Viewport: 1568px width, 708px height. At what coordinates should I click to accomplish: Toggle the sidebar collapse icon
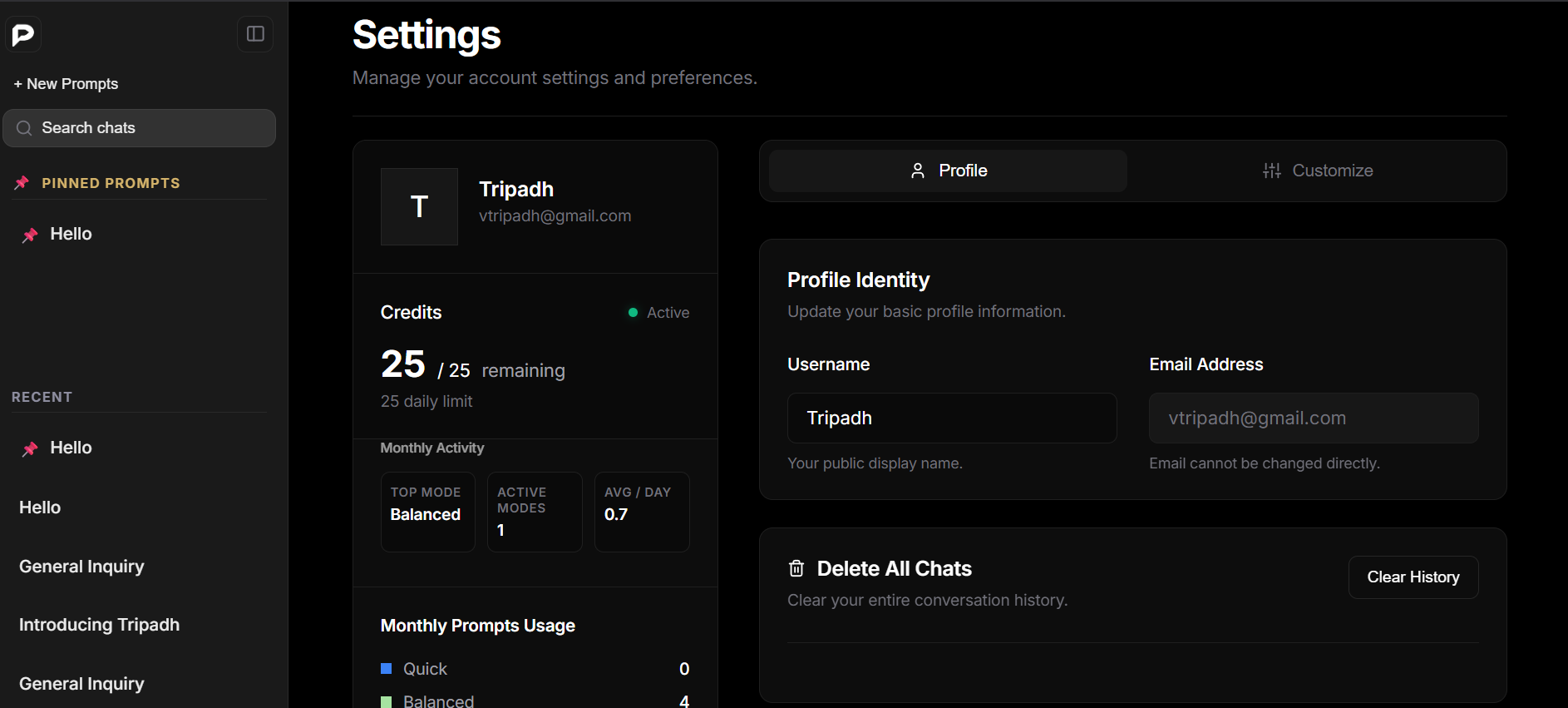pyautogui.click(x=255, y=34)
